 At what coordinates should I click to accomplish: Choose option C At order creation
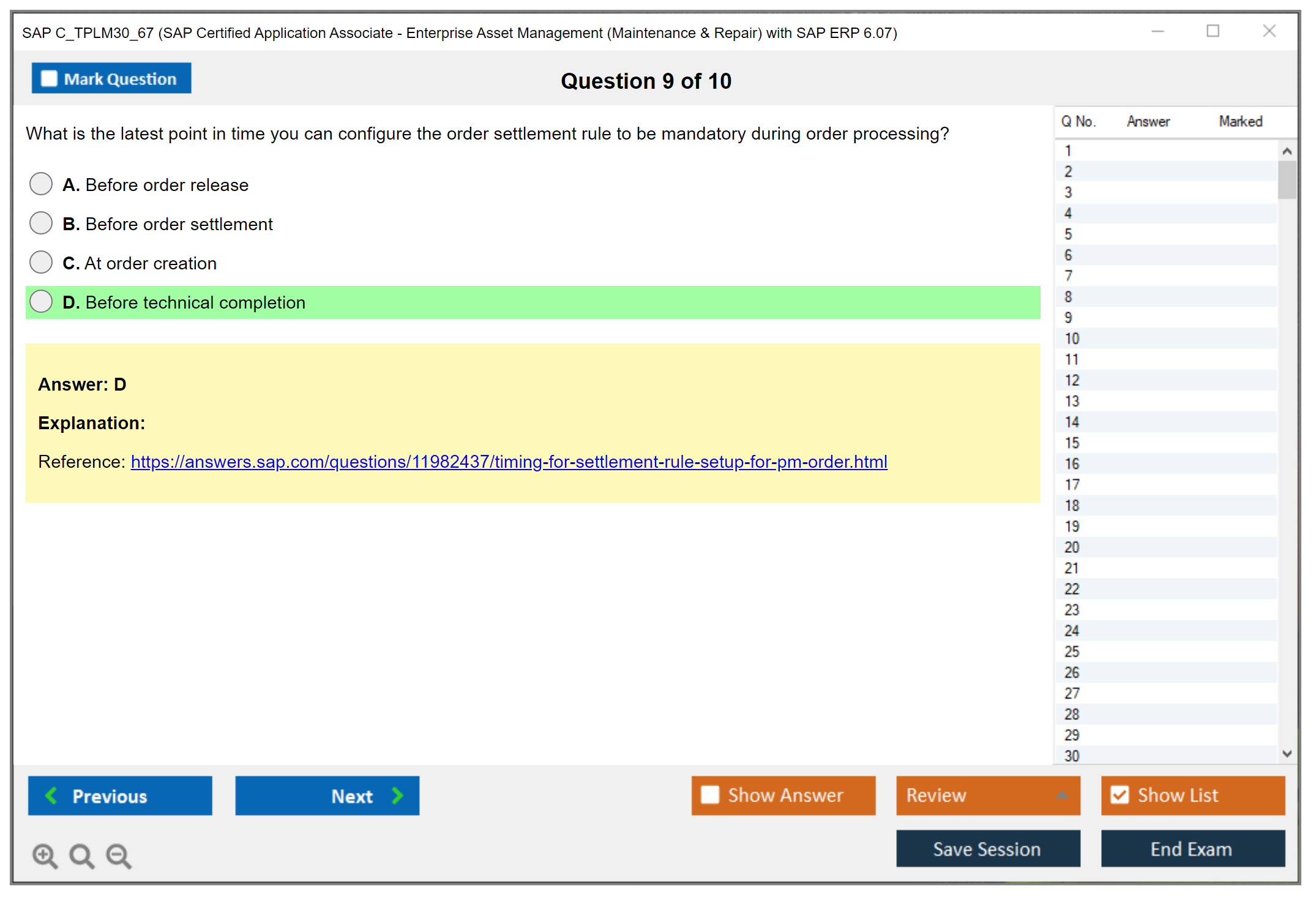pyautogui.click(x=41, y=262)
